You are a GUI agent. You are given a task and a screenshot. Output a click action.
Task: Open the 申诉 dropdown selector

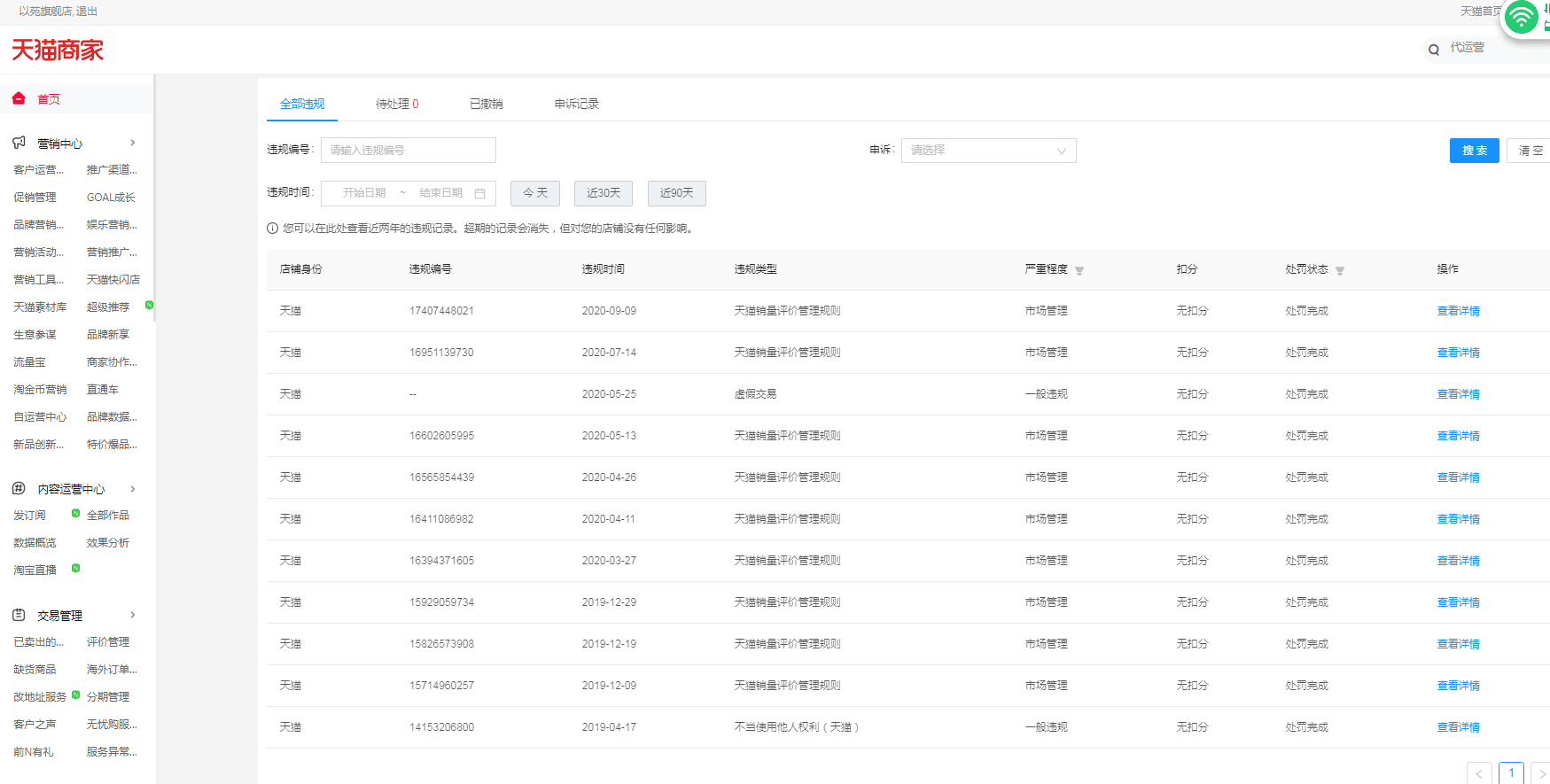coord(989,151)
